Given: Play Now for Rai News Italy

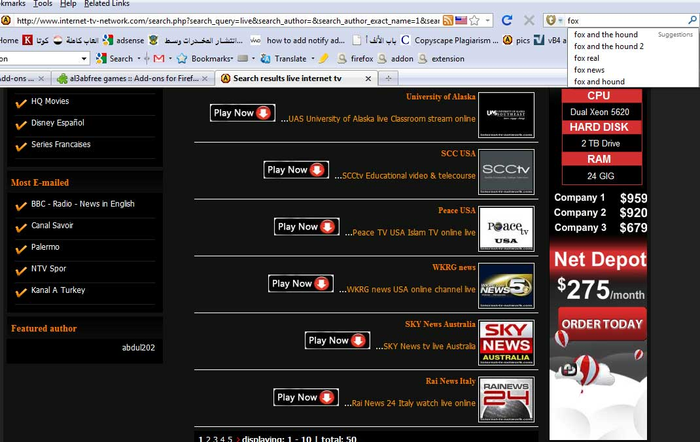Looking at the screenshot, I should coord(306,397).
